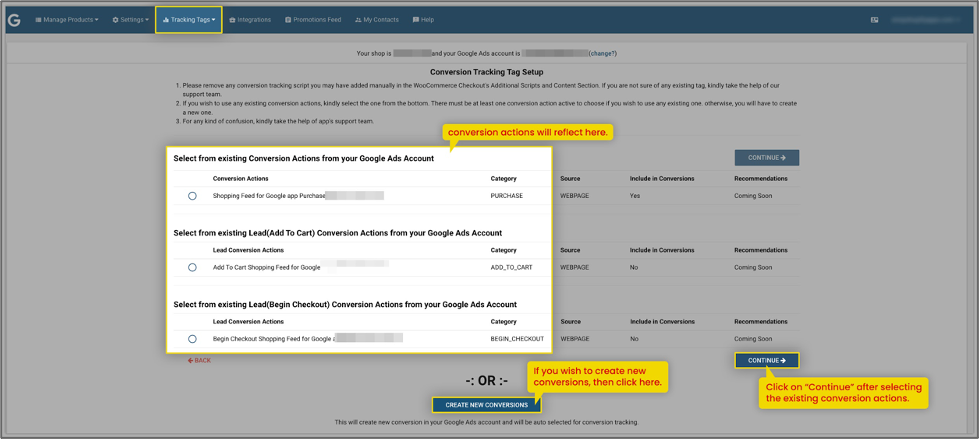Click the blurred account email in the navbar
This screenshot has width=979, height=439.
tap(926, 20)
